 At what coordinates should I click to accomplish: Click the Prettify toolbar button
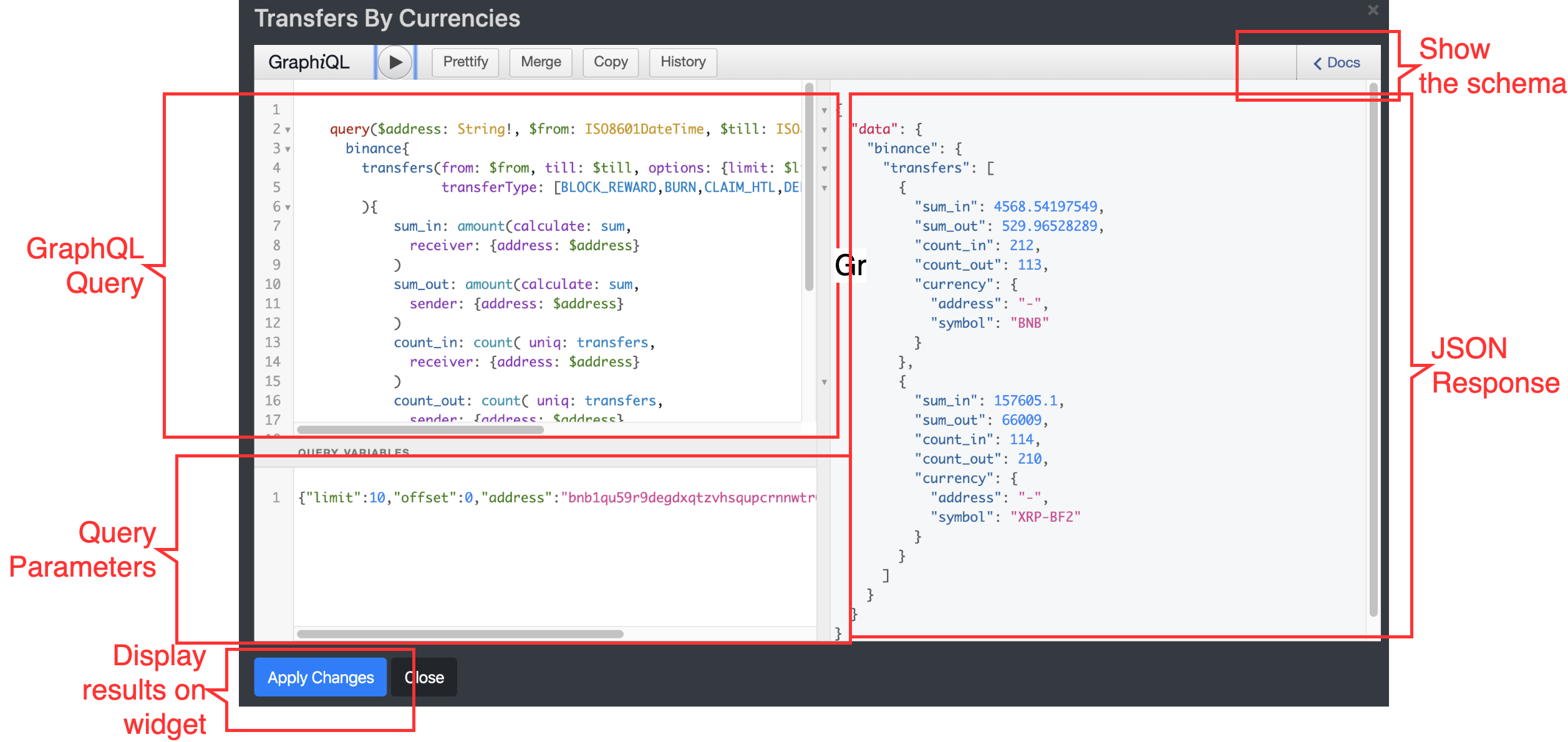coord(465,62)
